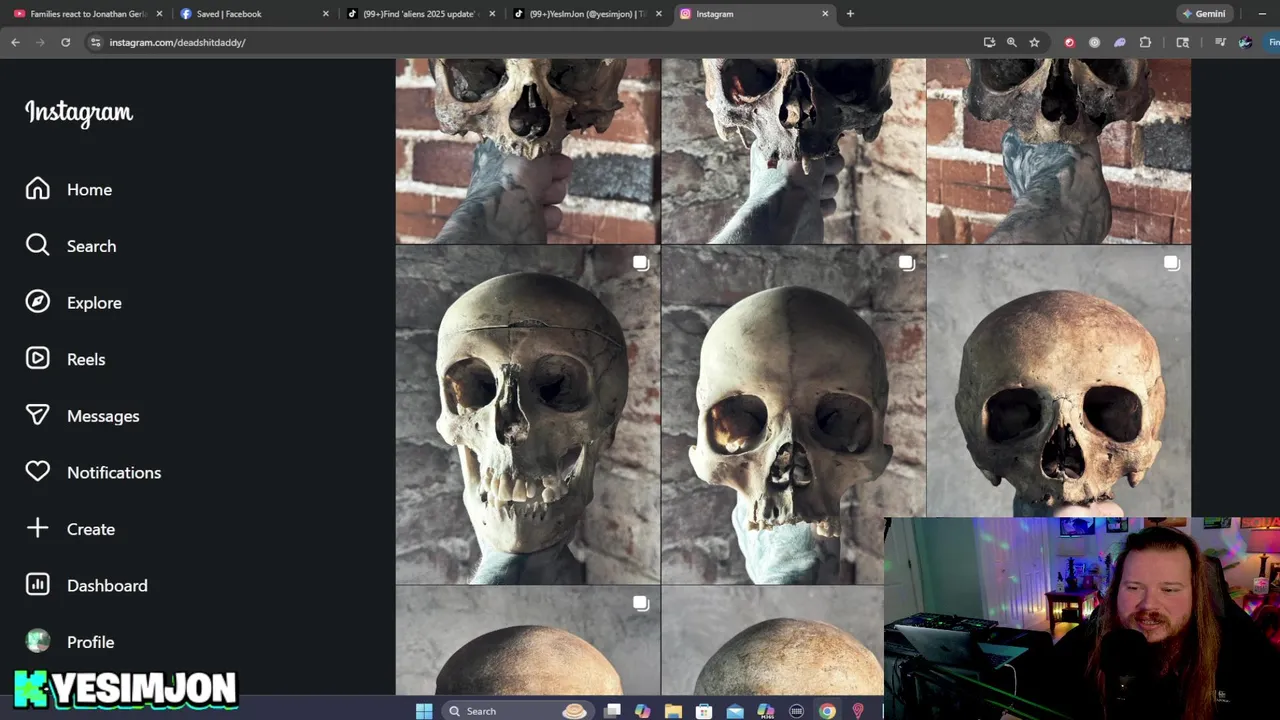
Task: Open the tab search side panel icon
Action: pyautogui.click(x=1182, y=42)
